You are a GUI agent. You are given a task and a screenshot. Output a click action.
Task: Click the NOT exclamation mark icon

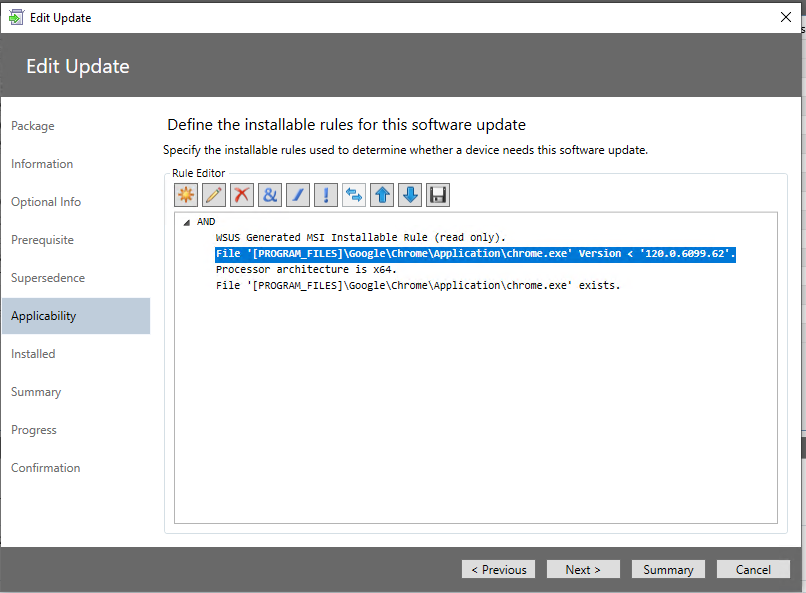tap(326, 195)
